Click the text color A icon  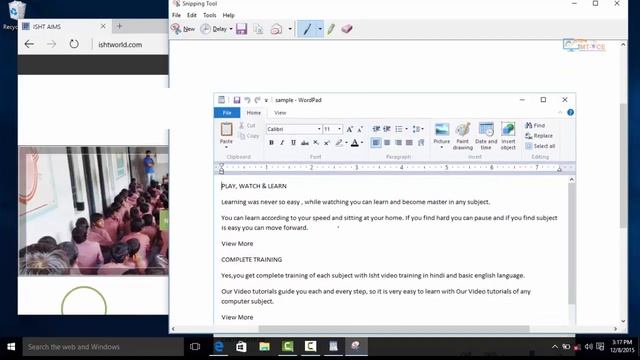(x=355, y=142)
